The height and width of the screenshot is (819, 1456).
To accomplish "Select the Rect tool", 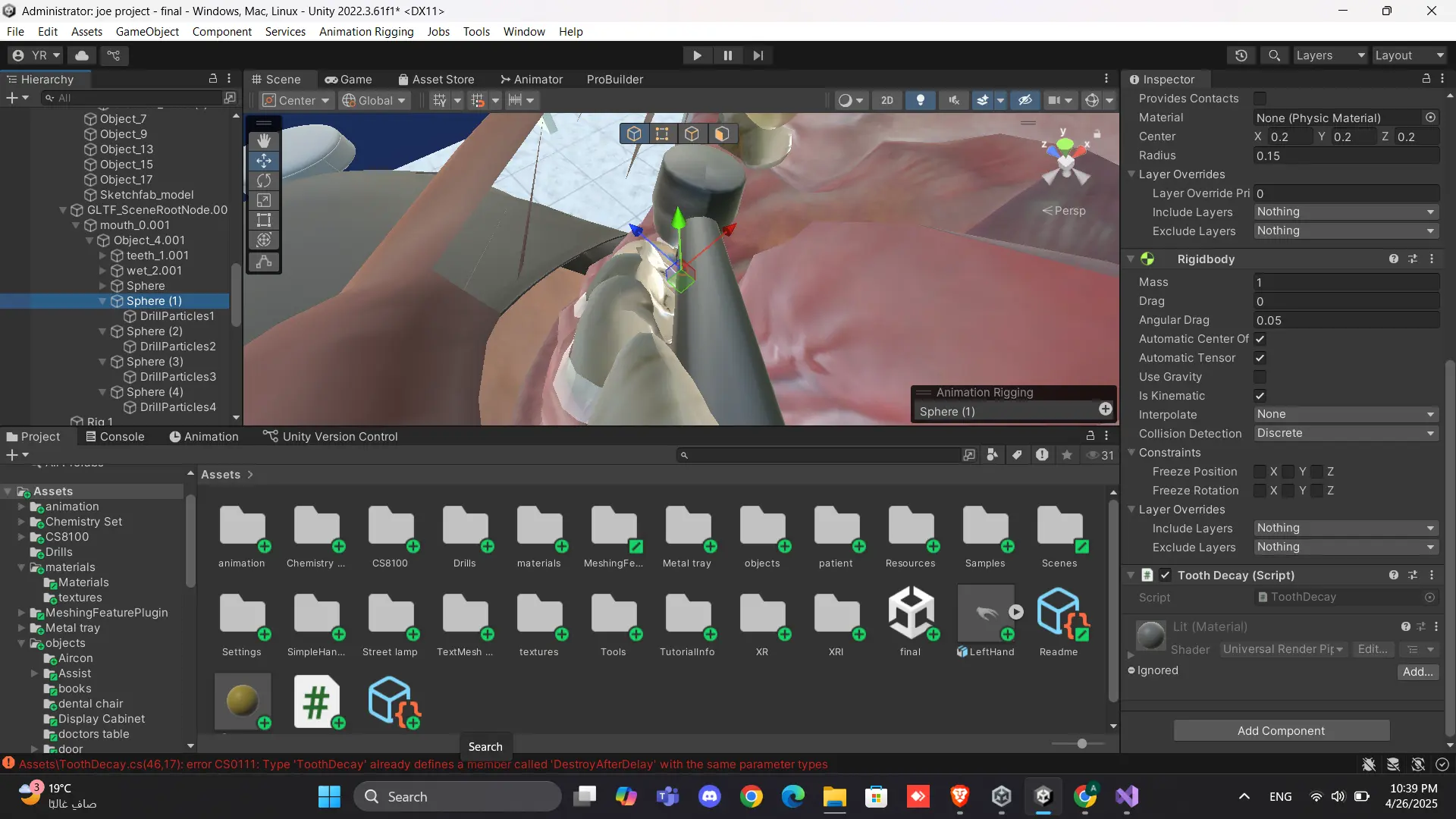I will tap(264, 220).
